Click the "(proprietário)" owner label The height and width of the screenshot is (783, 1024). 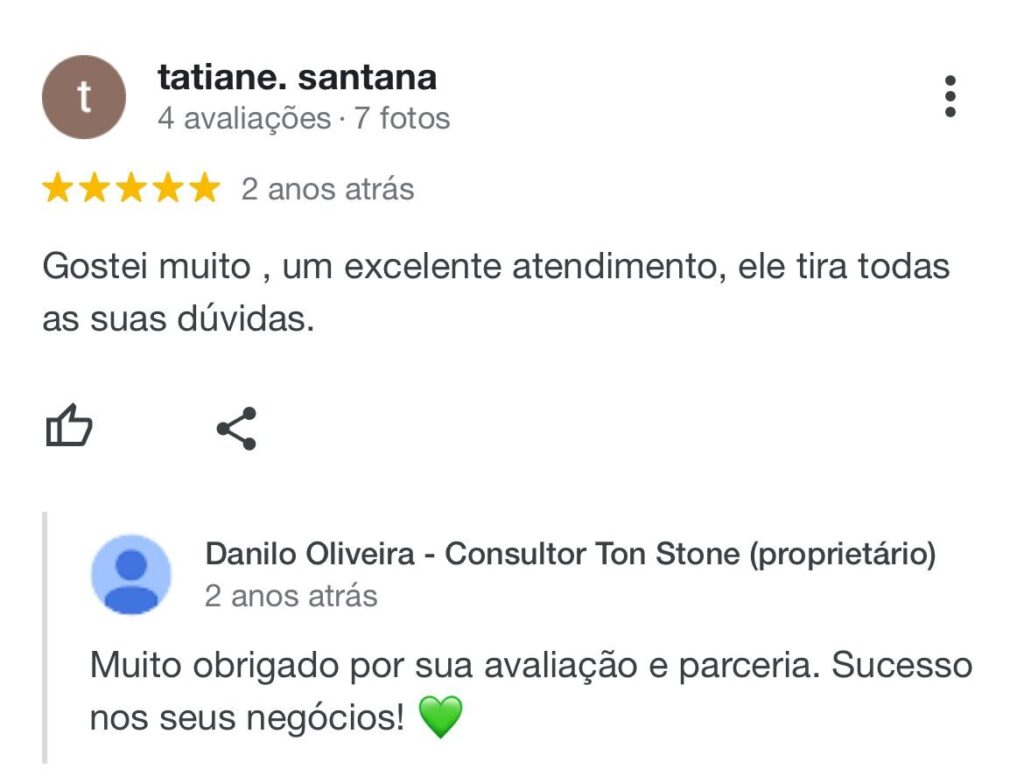tap(842, 554)
